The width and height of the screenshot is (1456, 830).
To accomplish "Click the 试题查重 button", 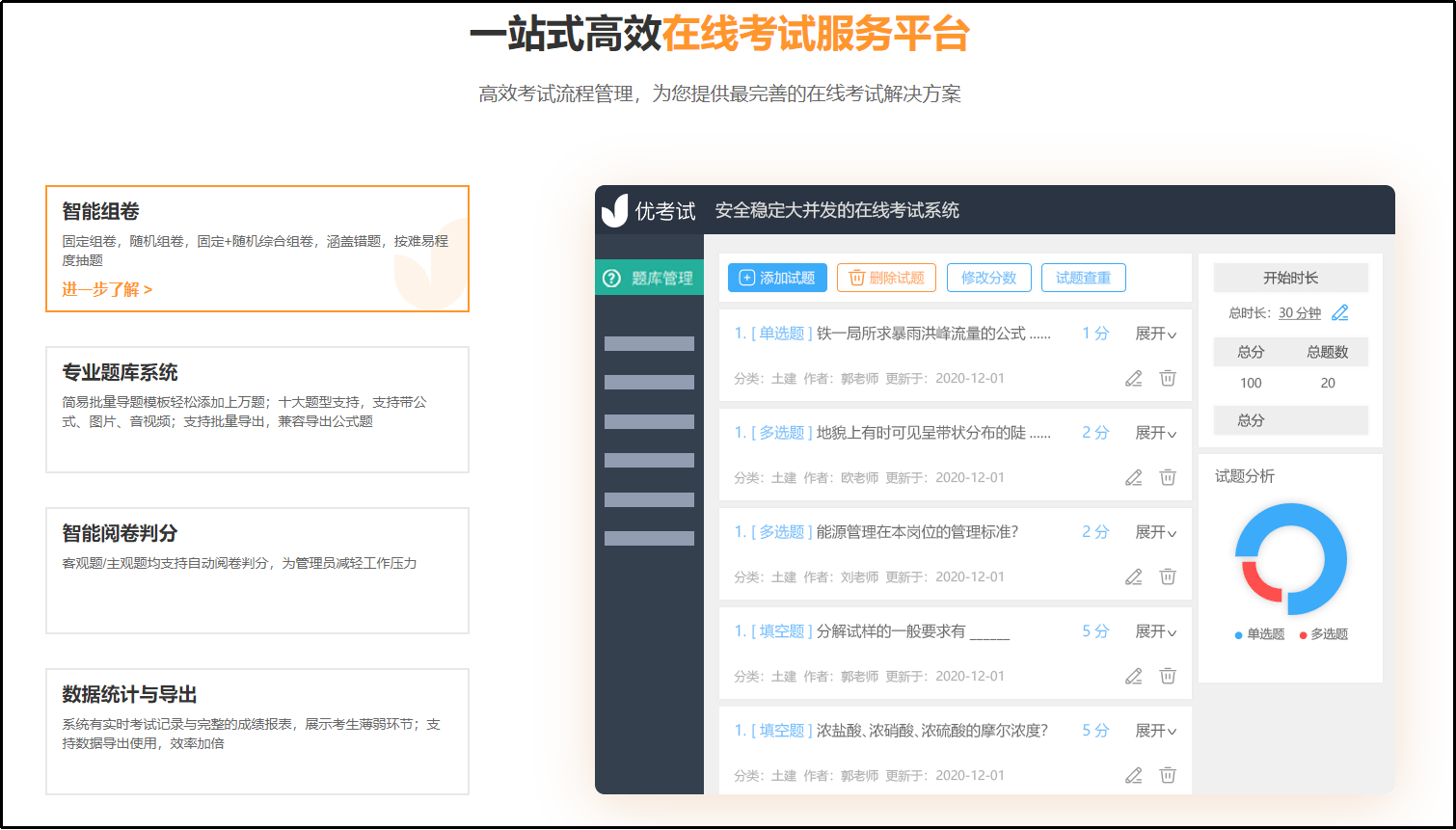I will tap(1083, 278).
